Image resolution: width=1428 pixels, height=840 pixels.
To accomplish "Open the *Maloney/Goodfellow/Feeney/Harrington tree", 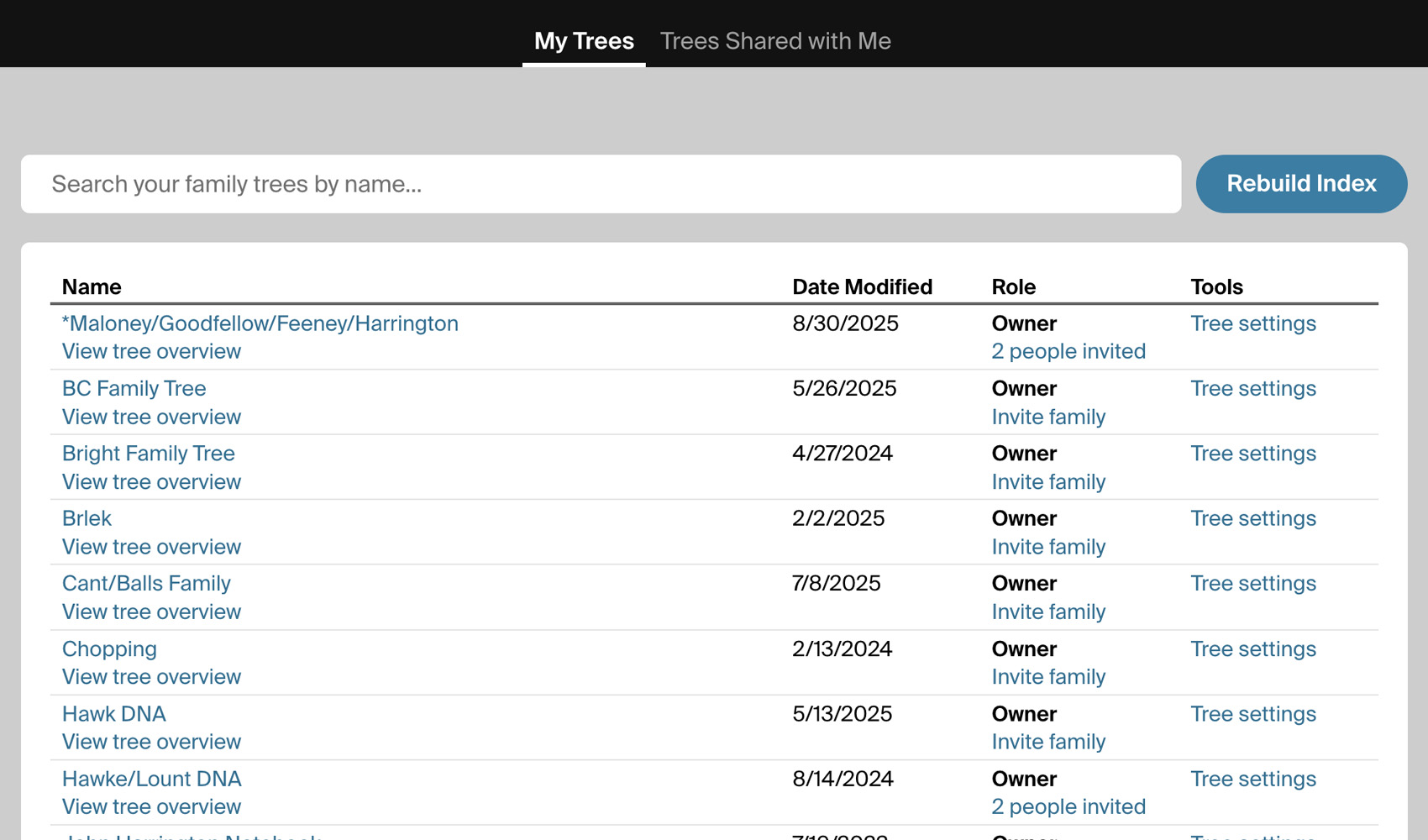I will point(260,323).
